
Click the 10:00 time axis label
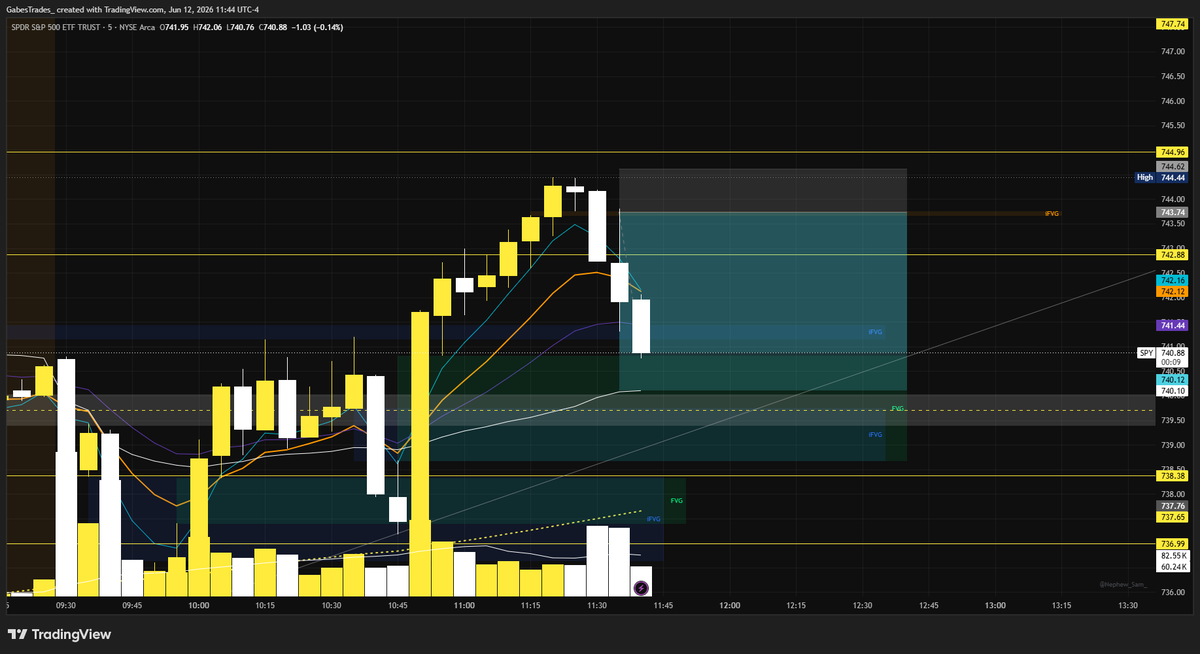(x=198, y=605)
